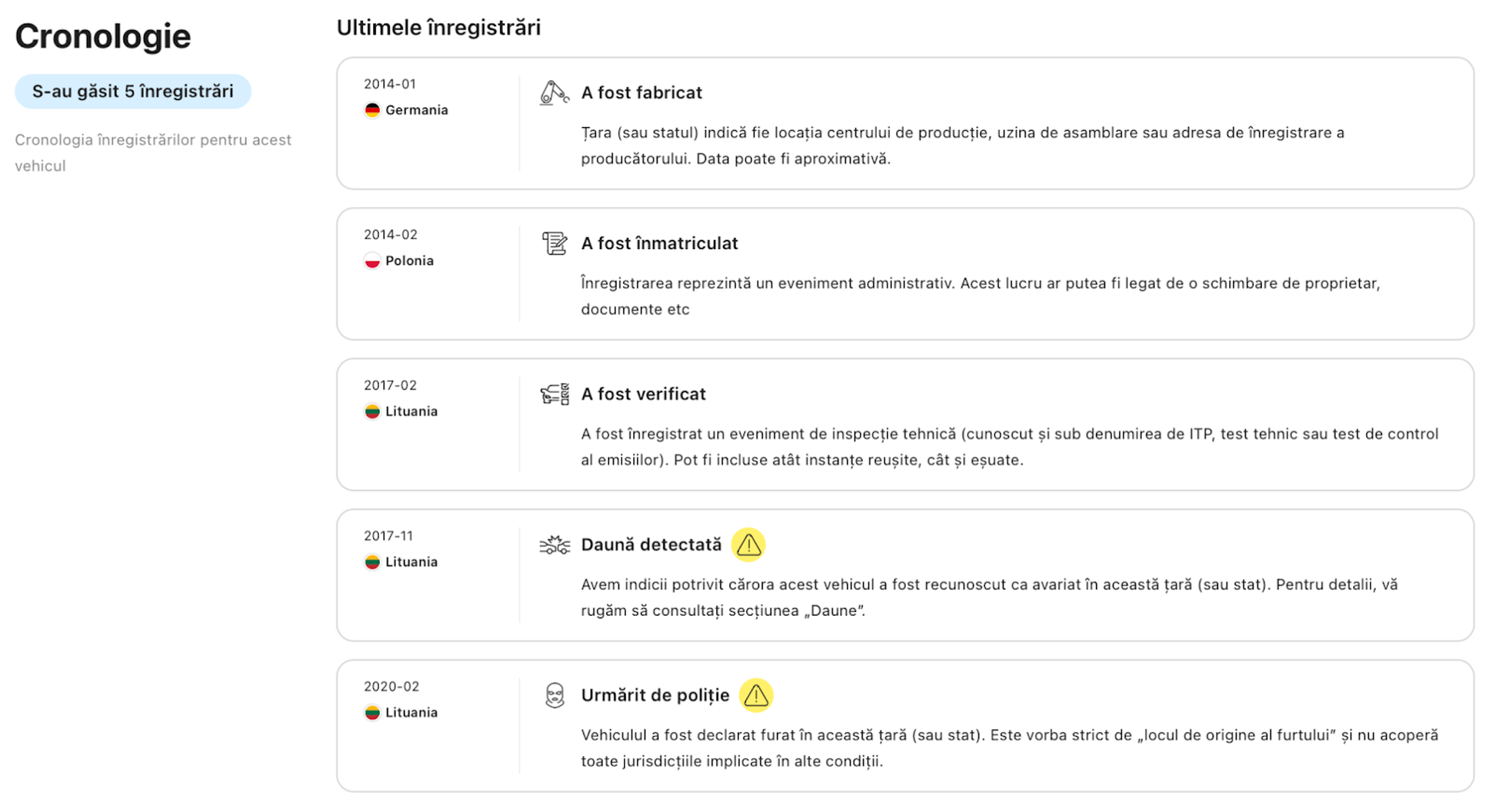Open the 'Daună detectată' record title
Viewport: 1492px width, 812px height.
tap(651, 544)
